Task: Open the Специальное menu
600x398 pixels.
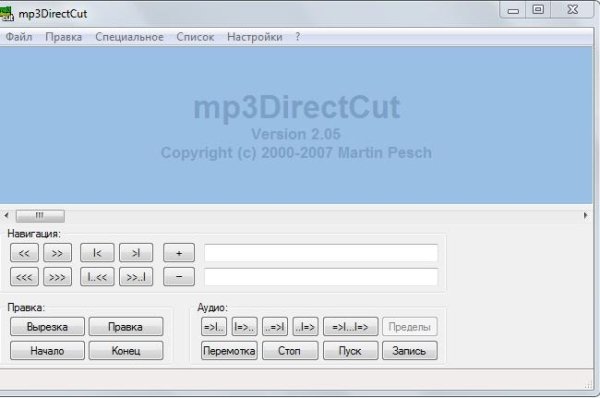Action: (x=129, y=37)
